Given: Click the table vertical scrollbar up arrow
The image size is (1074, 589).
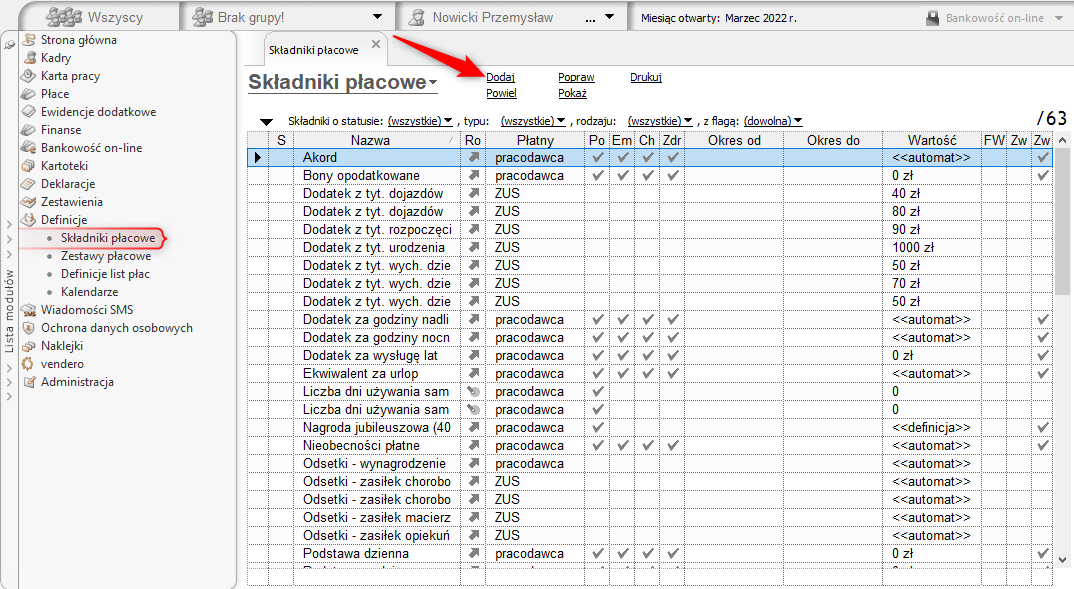Looking at the screenshot, I should point(1062,140).
